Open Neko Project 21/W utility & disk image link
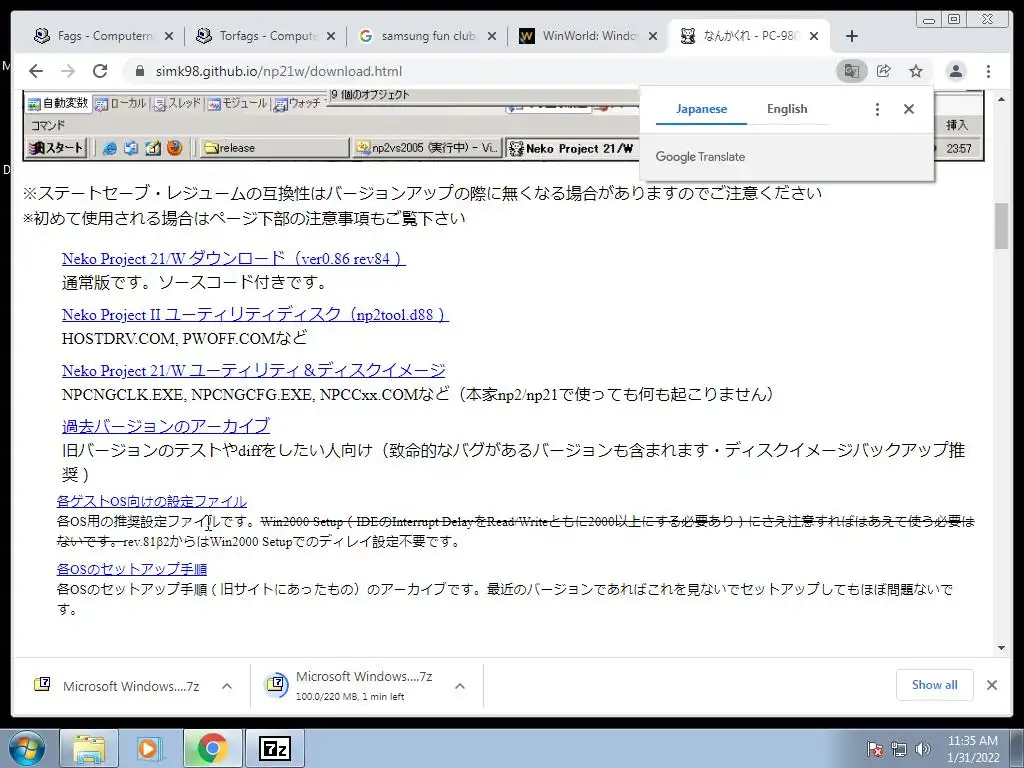The height and width of the screenshot is (768, 1024). tap(253, 370)
